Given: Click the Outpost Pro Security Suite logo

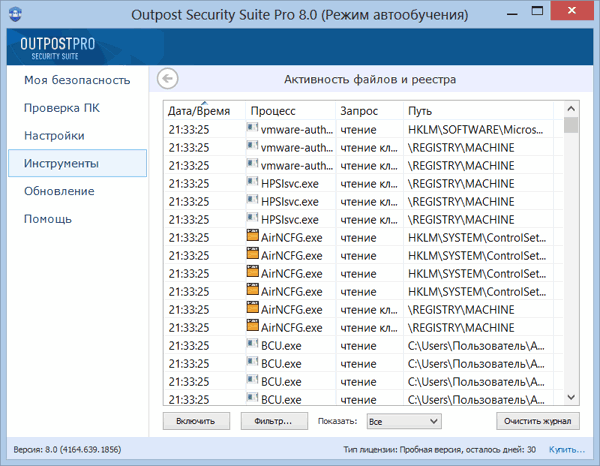Looking at the screenshot, I should click(x=64, y=49).
